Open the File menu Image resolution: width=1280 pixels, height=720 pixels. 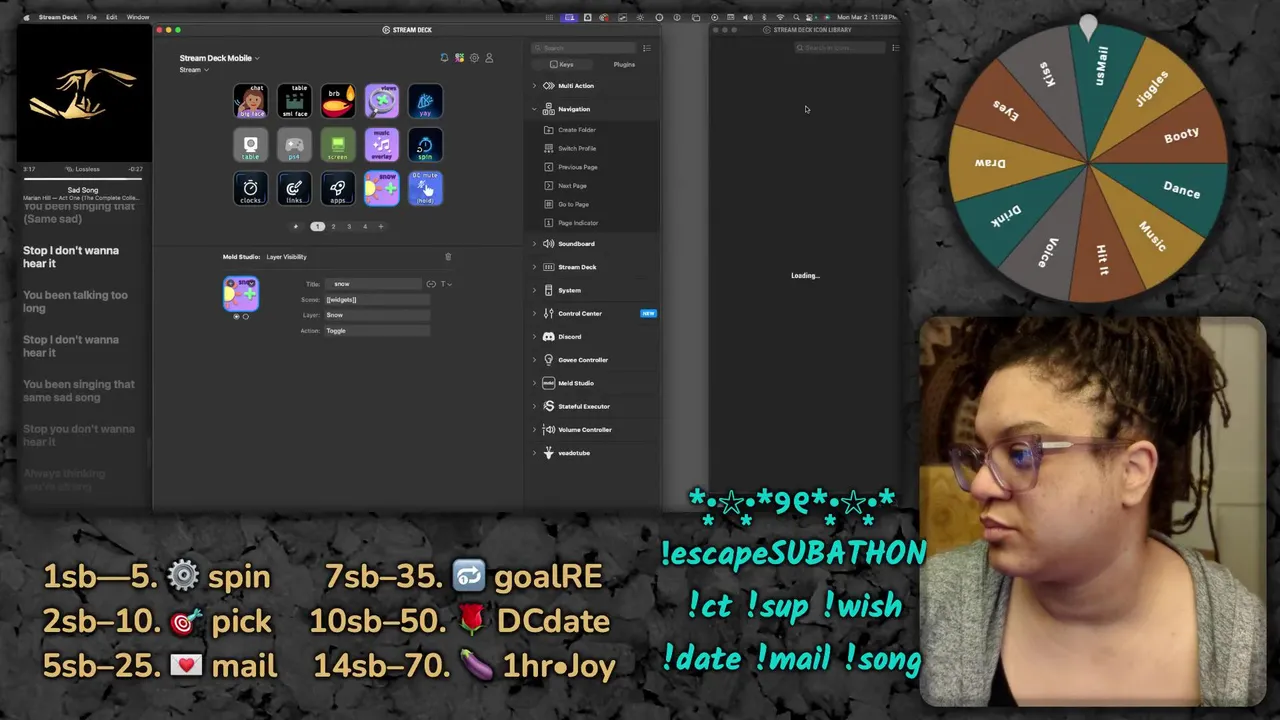[91, 17]
